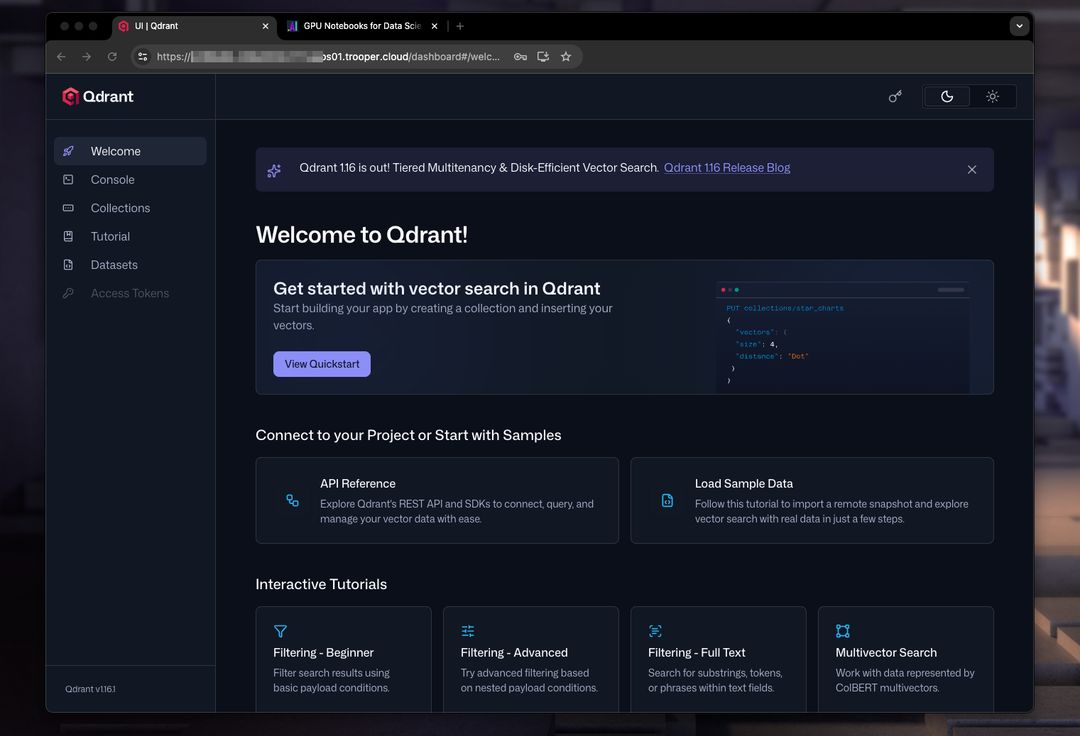Switch to light theme using the sun toggle
The height and width of the screenshot is (736, 1080).
(x=992, y=96)
